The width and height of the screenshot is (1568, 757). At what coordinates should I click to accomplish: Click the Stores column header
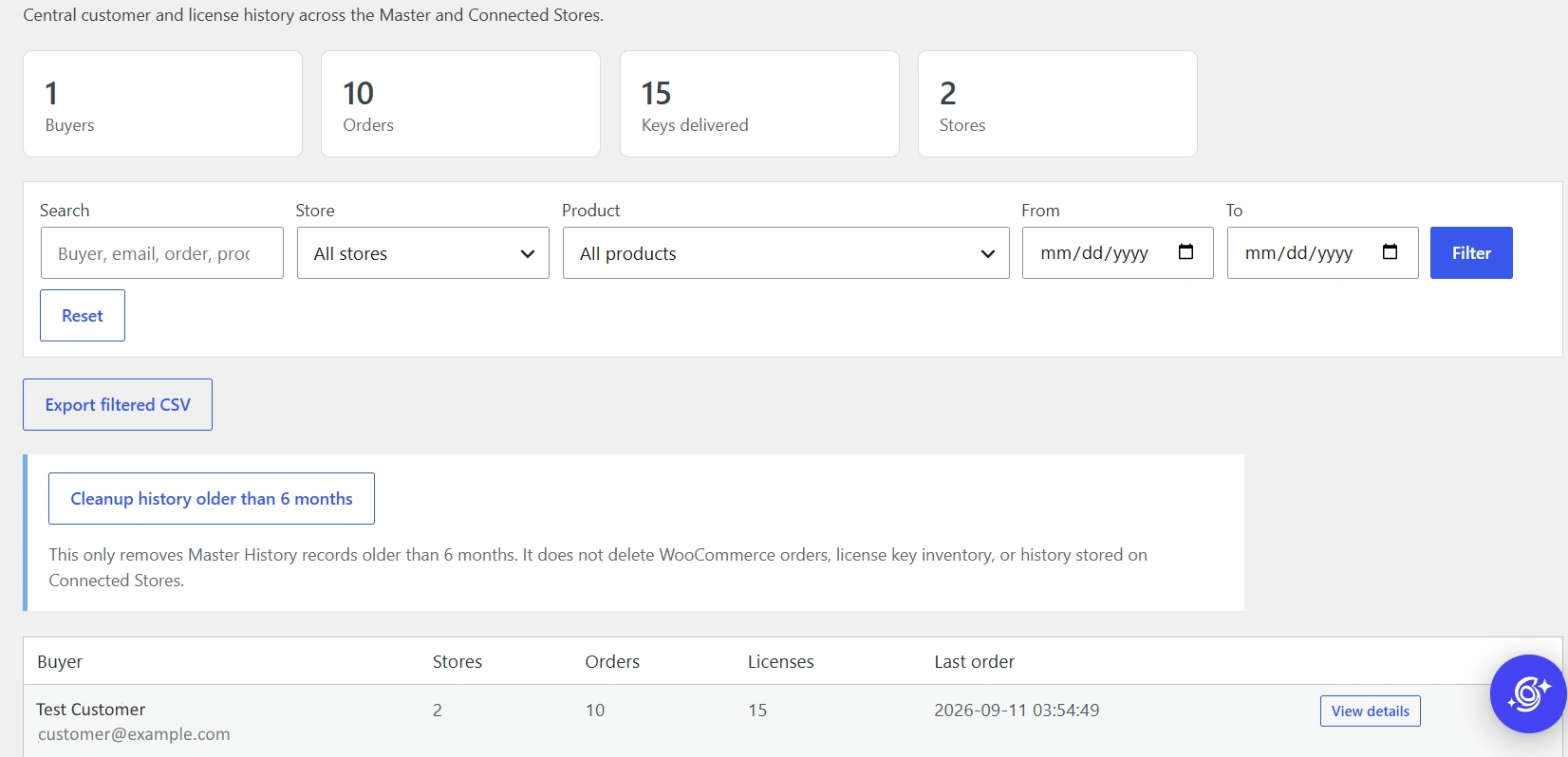pos(457,661)
